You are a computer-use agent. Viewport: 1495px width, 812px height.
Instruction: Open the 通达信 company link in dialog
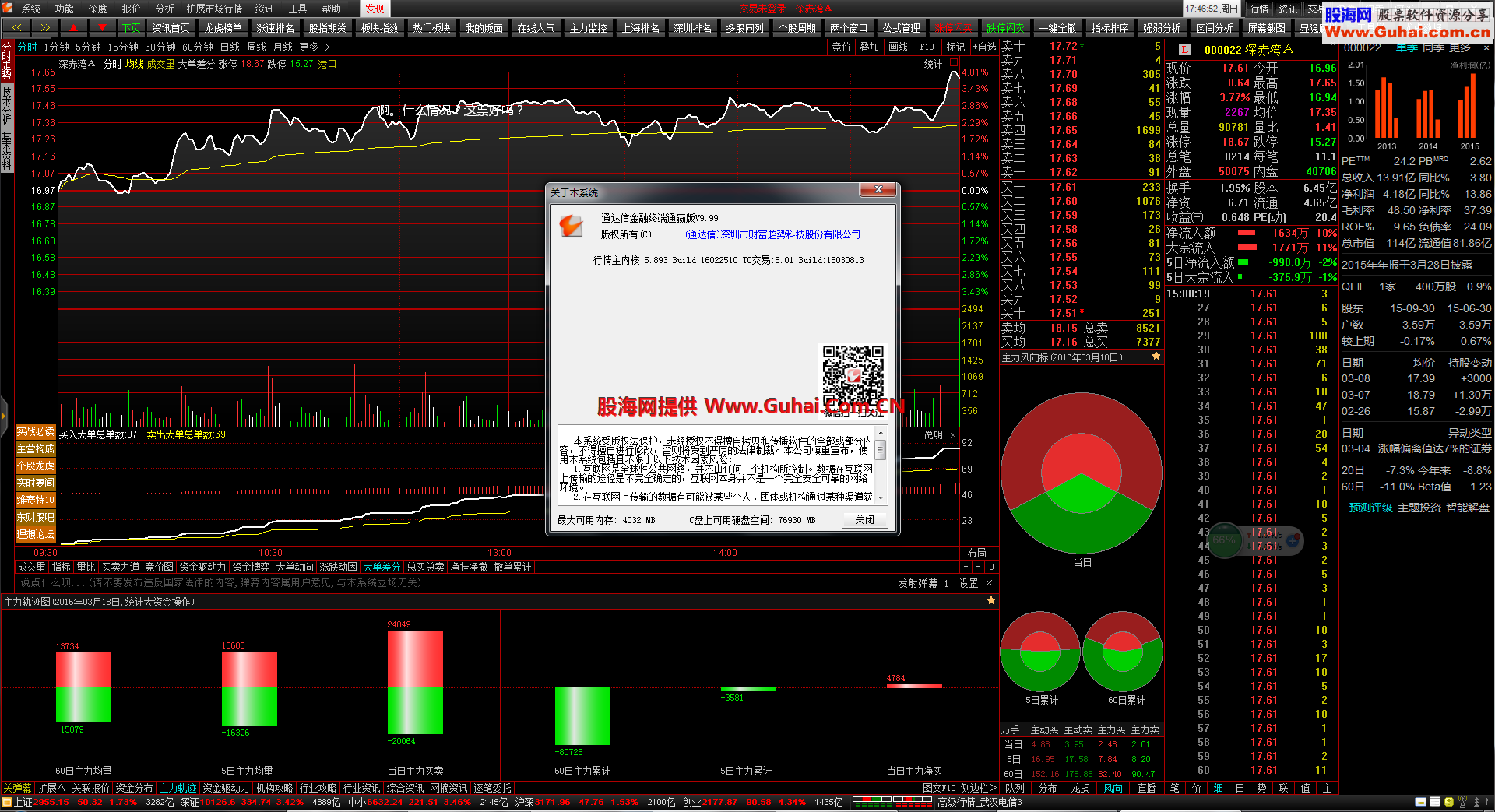coord(773,234)
